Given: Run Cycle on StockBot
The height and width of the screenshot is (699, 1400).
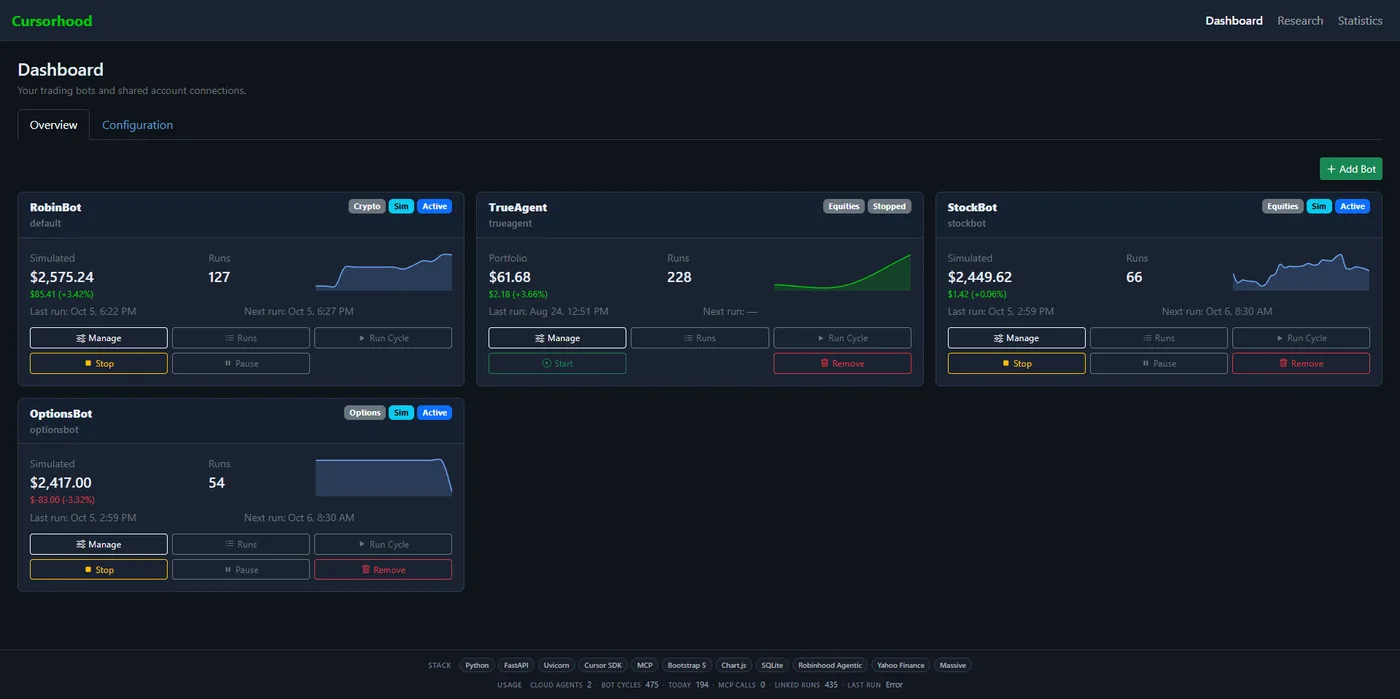Looking at the screenshot, I should tap(1301, 338).
